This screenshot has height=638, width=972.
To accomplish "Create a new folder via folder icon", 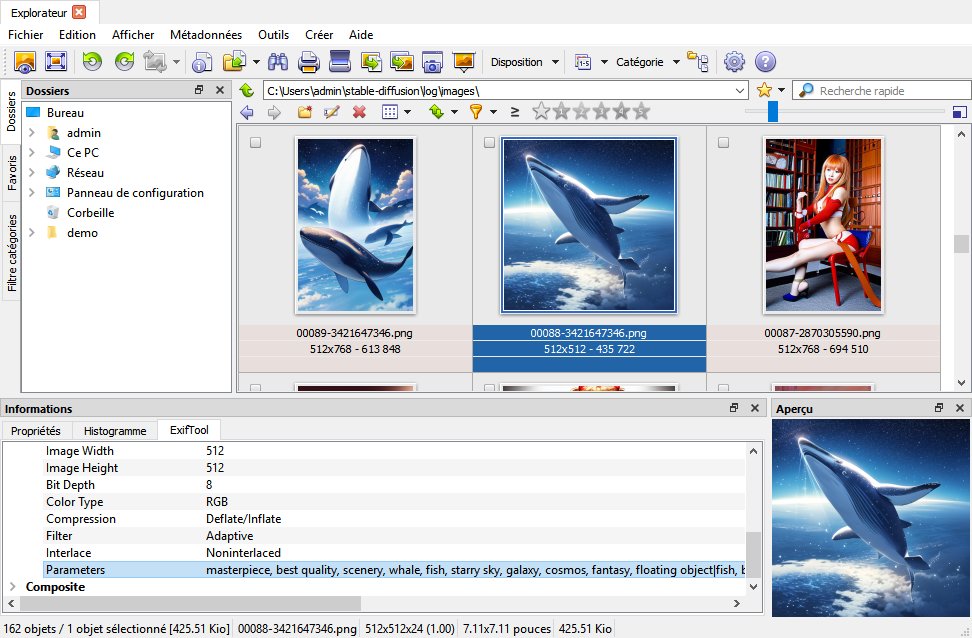I will click(305, 112).
